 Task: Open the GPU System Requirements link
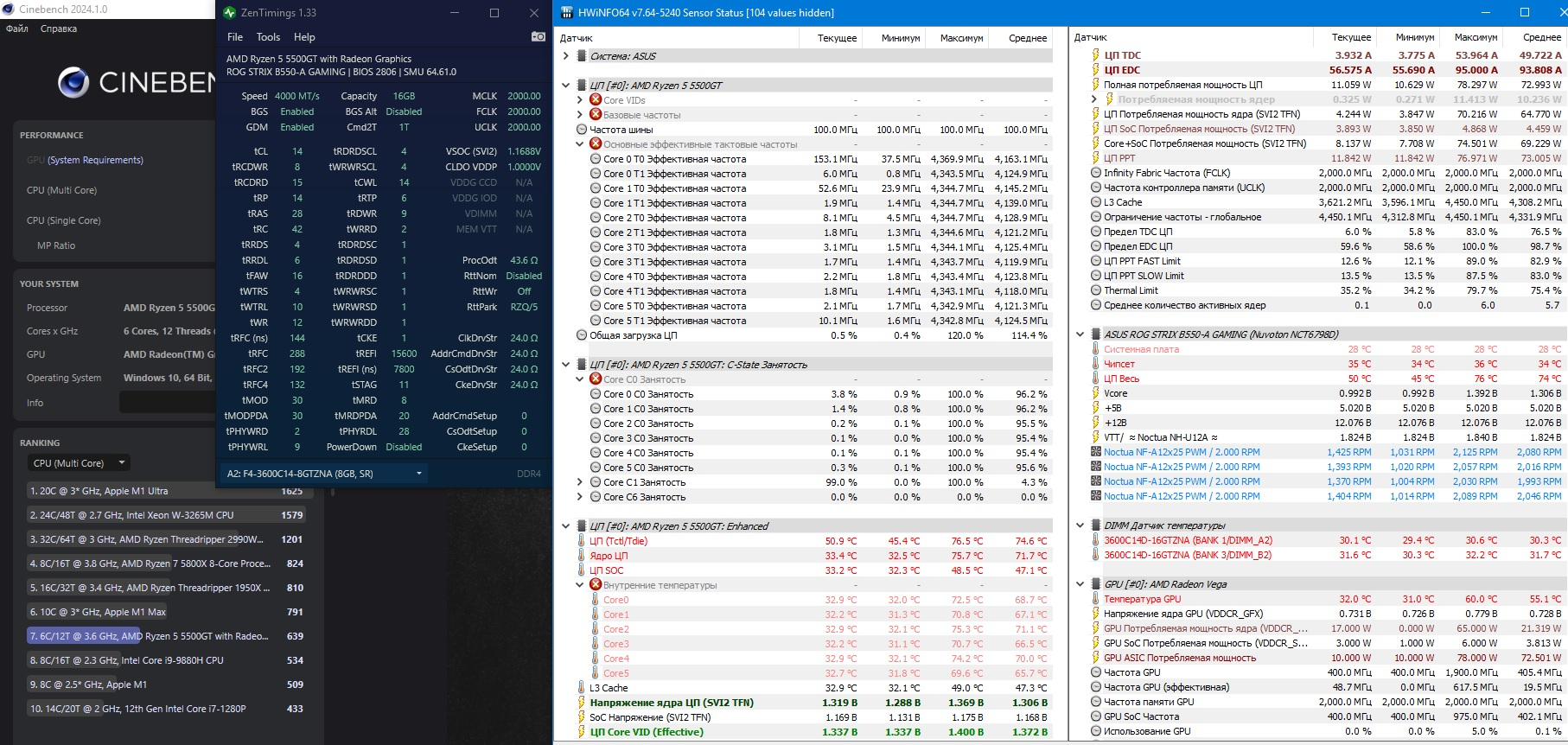point(96,160)
